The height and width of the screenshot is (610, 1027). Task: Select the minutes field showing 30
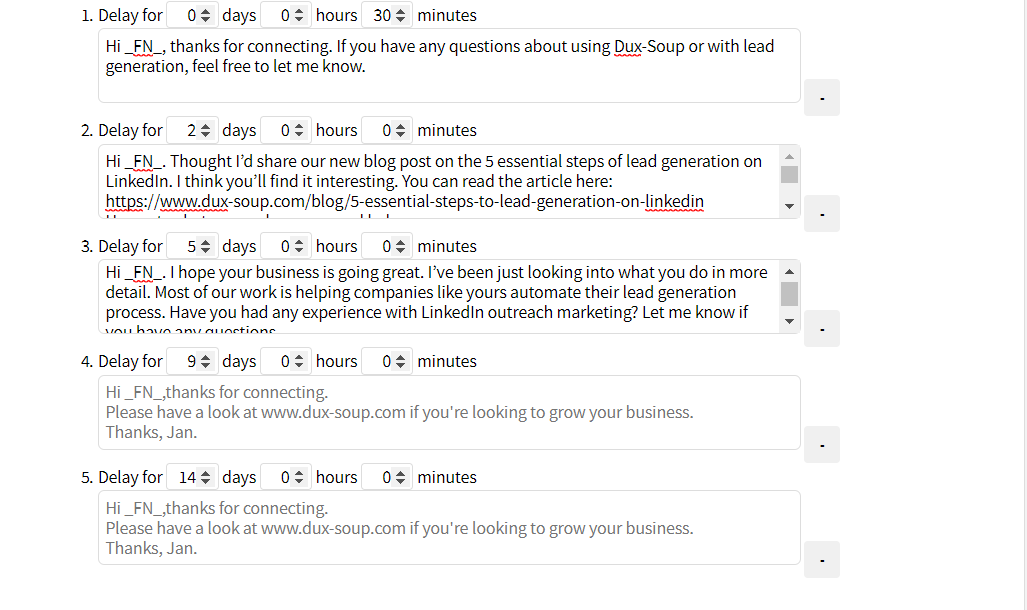(386, 15)
